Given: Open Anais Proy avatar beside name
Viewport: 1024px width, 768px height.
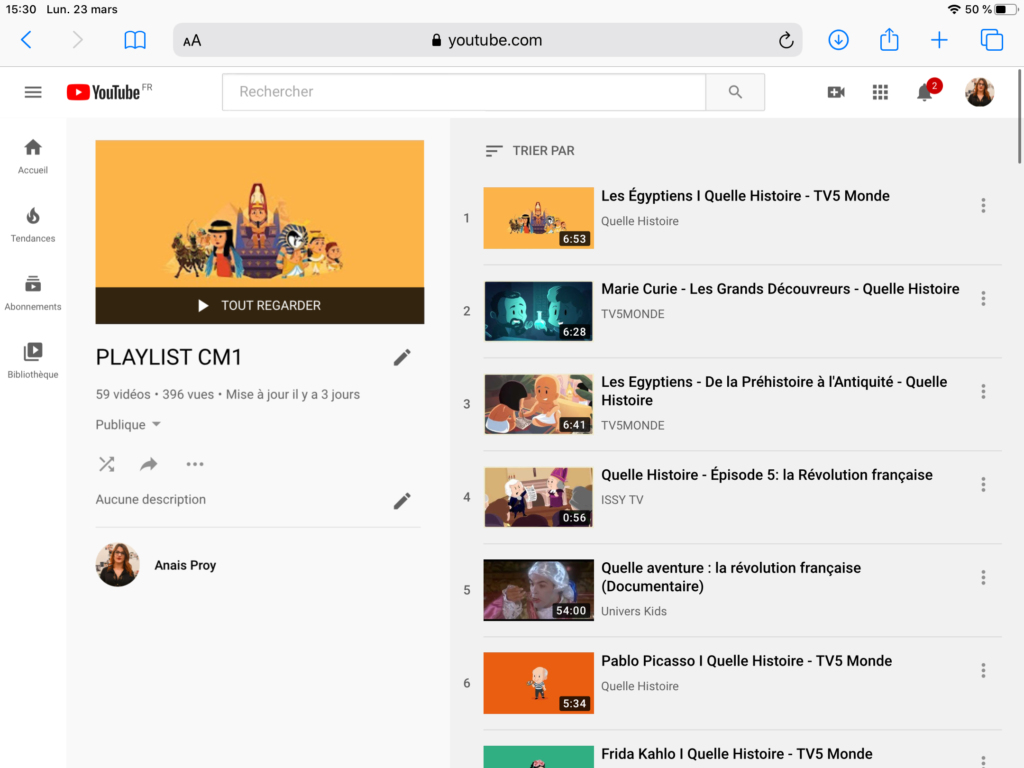Looking at the screenshot, I should point(118,565).
